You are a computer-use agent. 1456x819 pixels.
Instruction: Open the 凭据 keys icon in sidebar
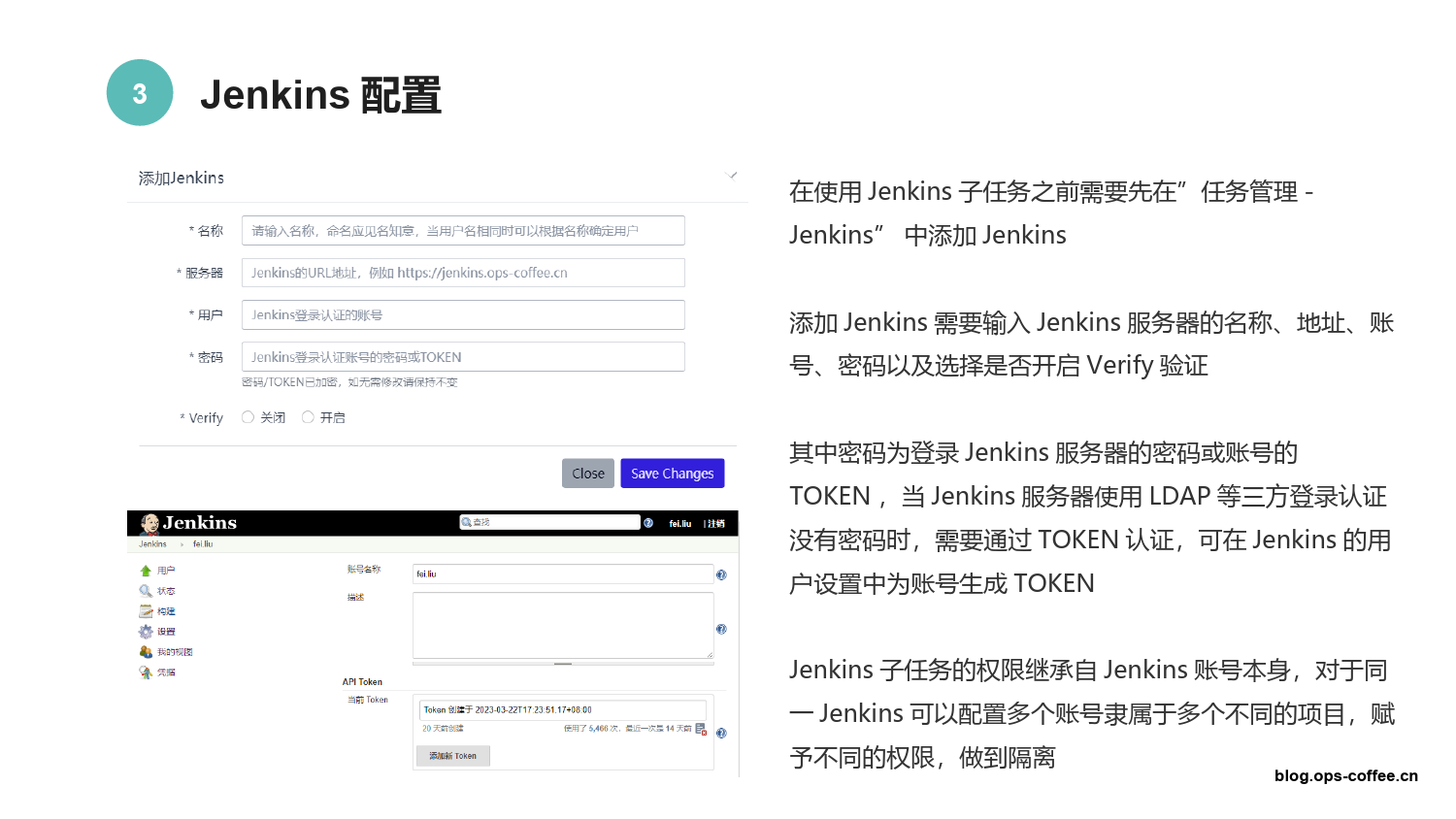[146, 672]
